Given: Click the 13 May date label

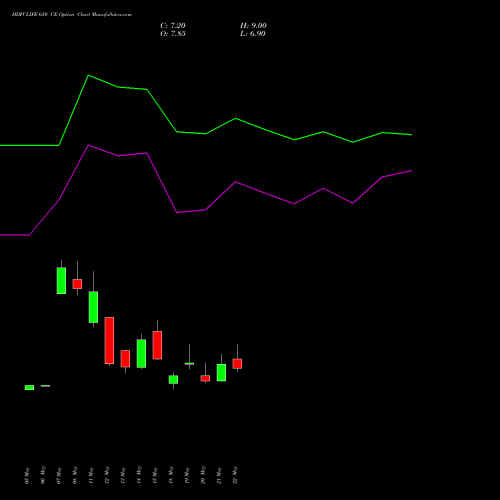Looking at the screenshot, I should point(123,475).
